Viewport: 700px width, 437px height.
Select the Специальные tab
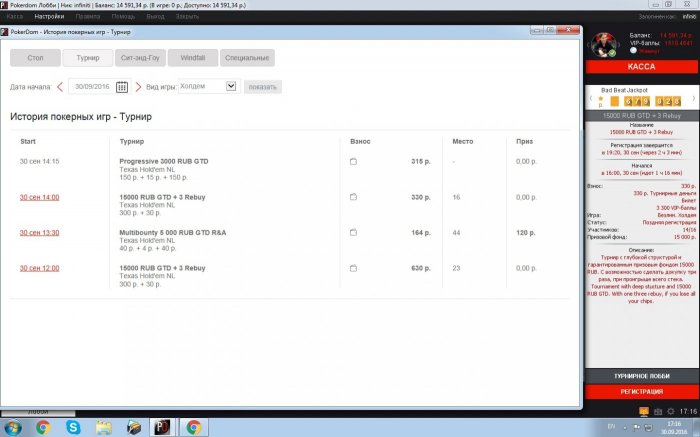coord(247,58)
